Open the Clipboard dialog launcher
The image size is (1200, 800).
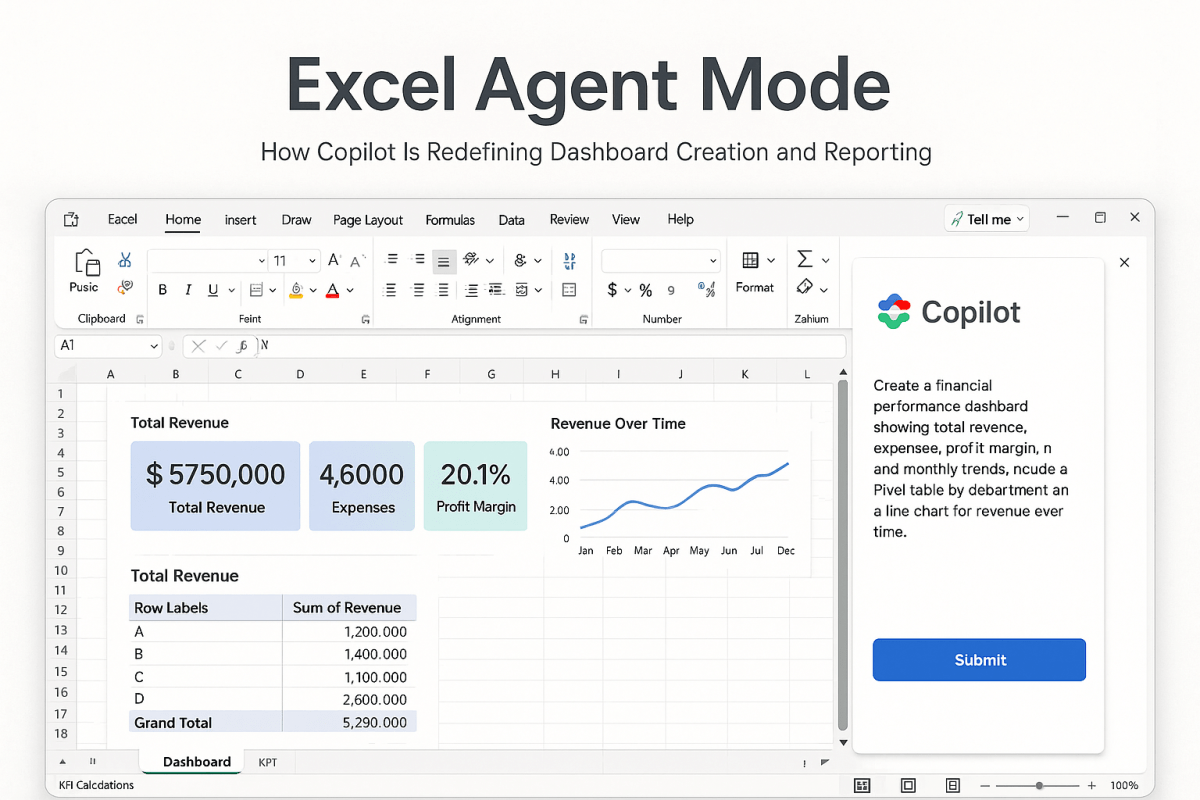tap(140, 318)
